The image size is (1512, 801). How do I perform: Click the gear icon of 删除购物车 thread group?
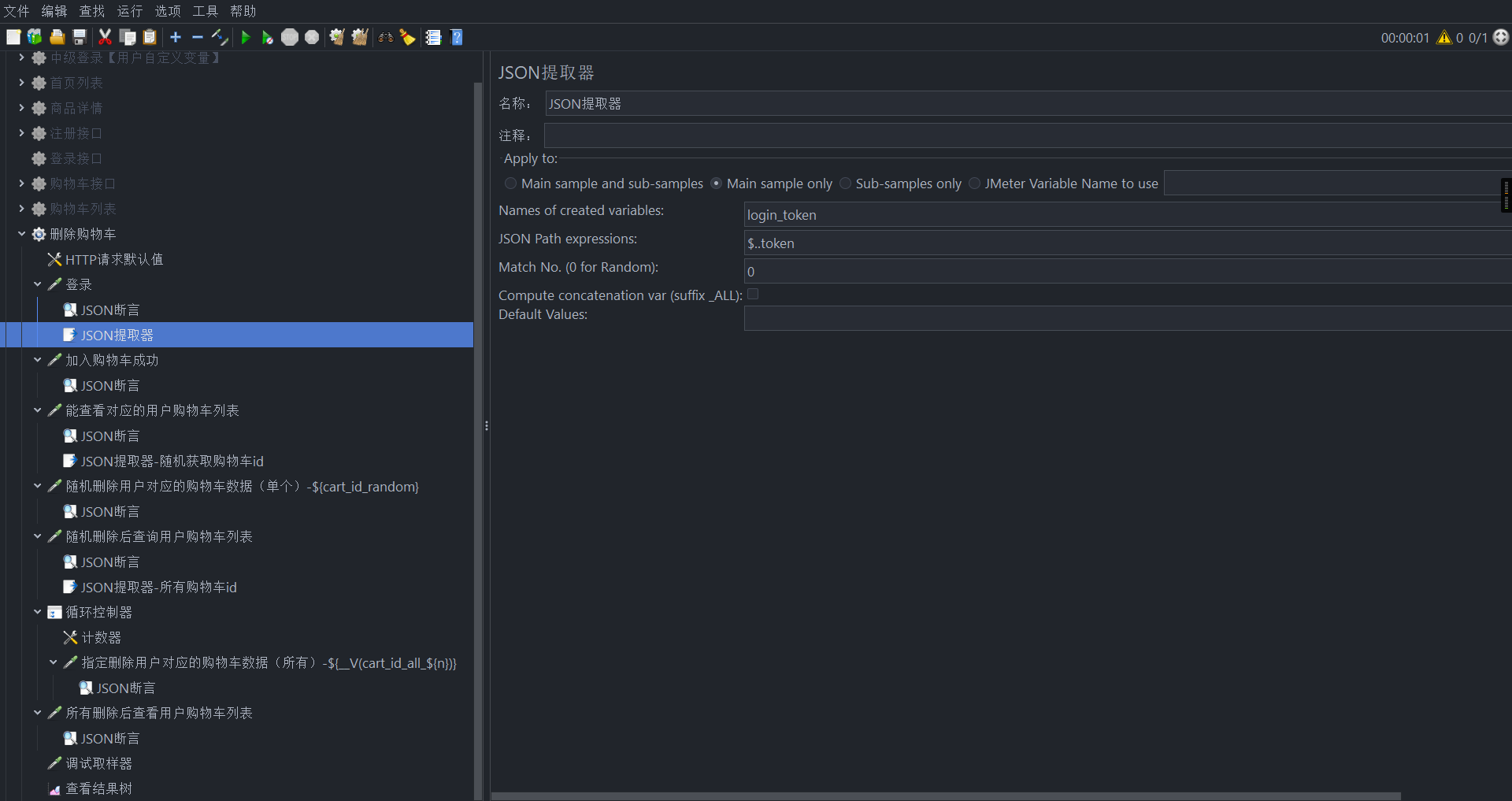pos(39,234)
